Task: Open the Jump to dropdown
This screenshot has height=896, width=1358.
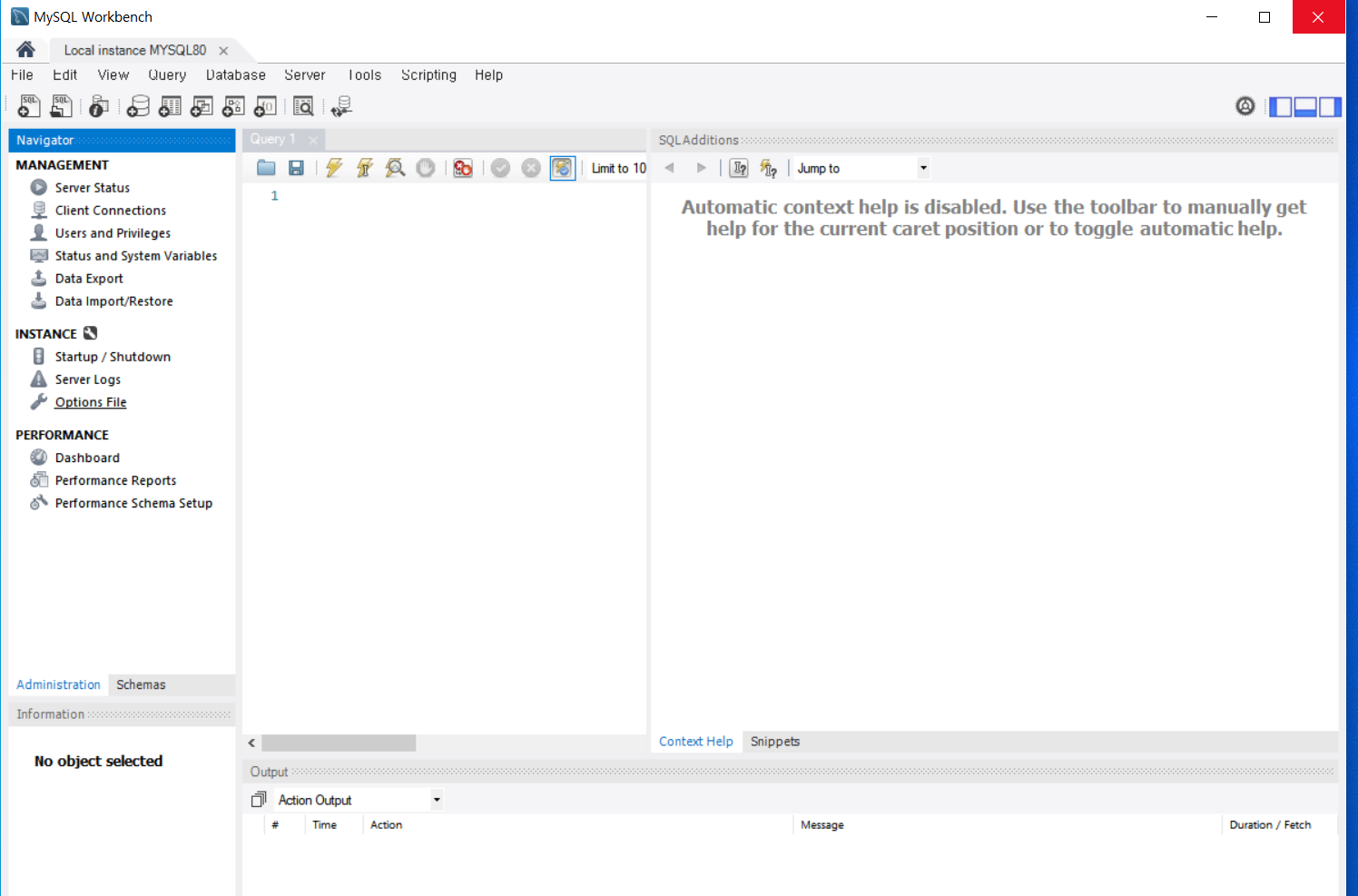Action: click(862, 168)
